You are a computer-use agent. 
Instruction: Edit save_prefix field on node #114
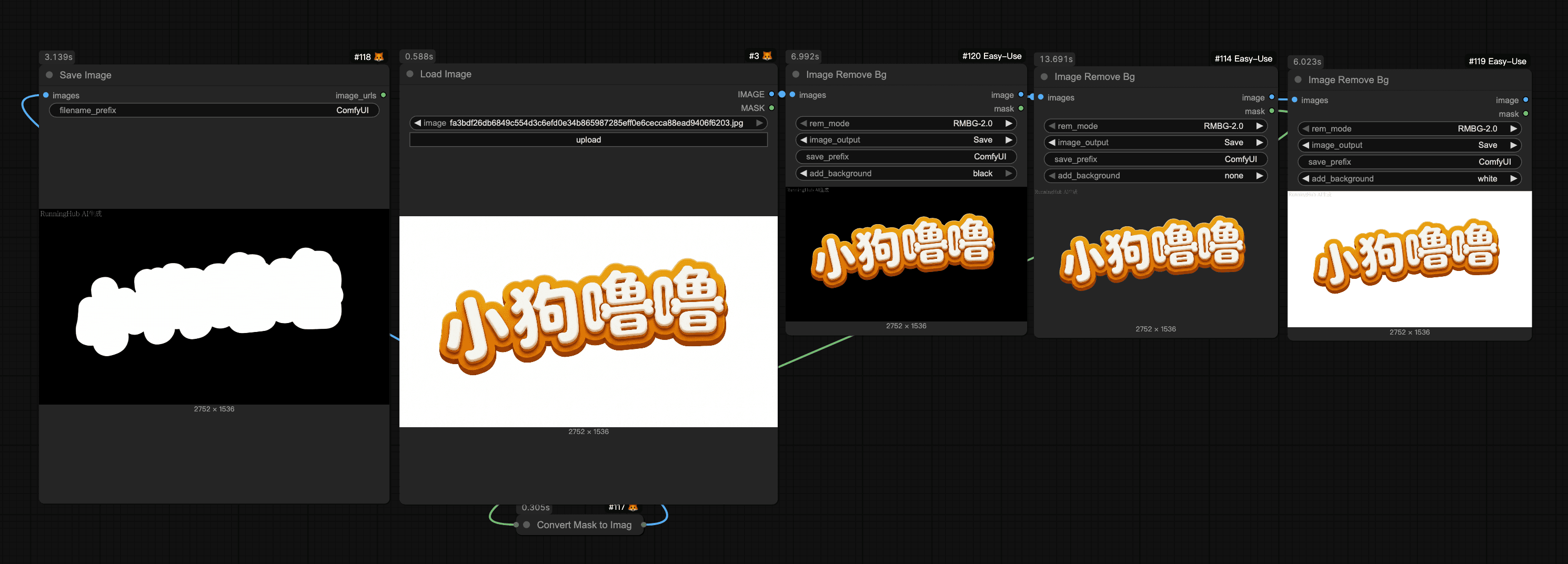1155,159
